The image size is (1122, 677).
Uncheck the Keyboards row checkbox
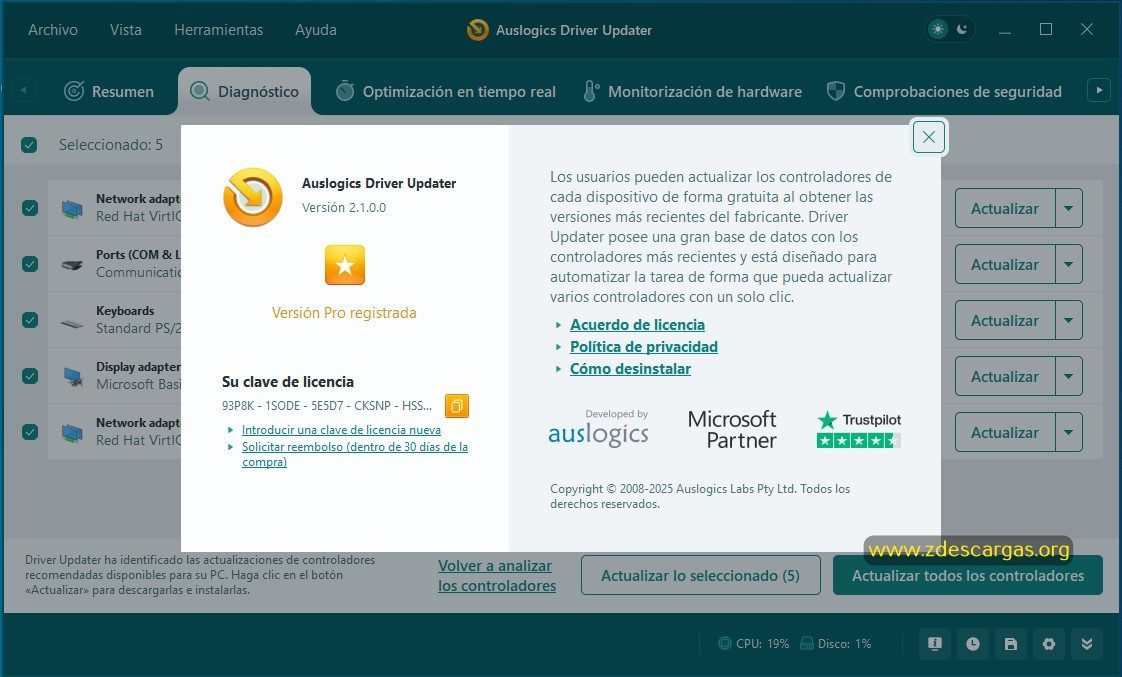(30, 319)
